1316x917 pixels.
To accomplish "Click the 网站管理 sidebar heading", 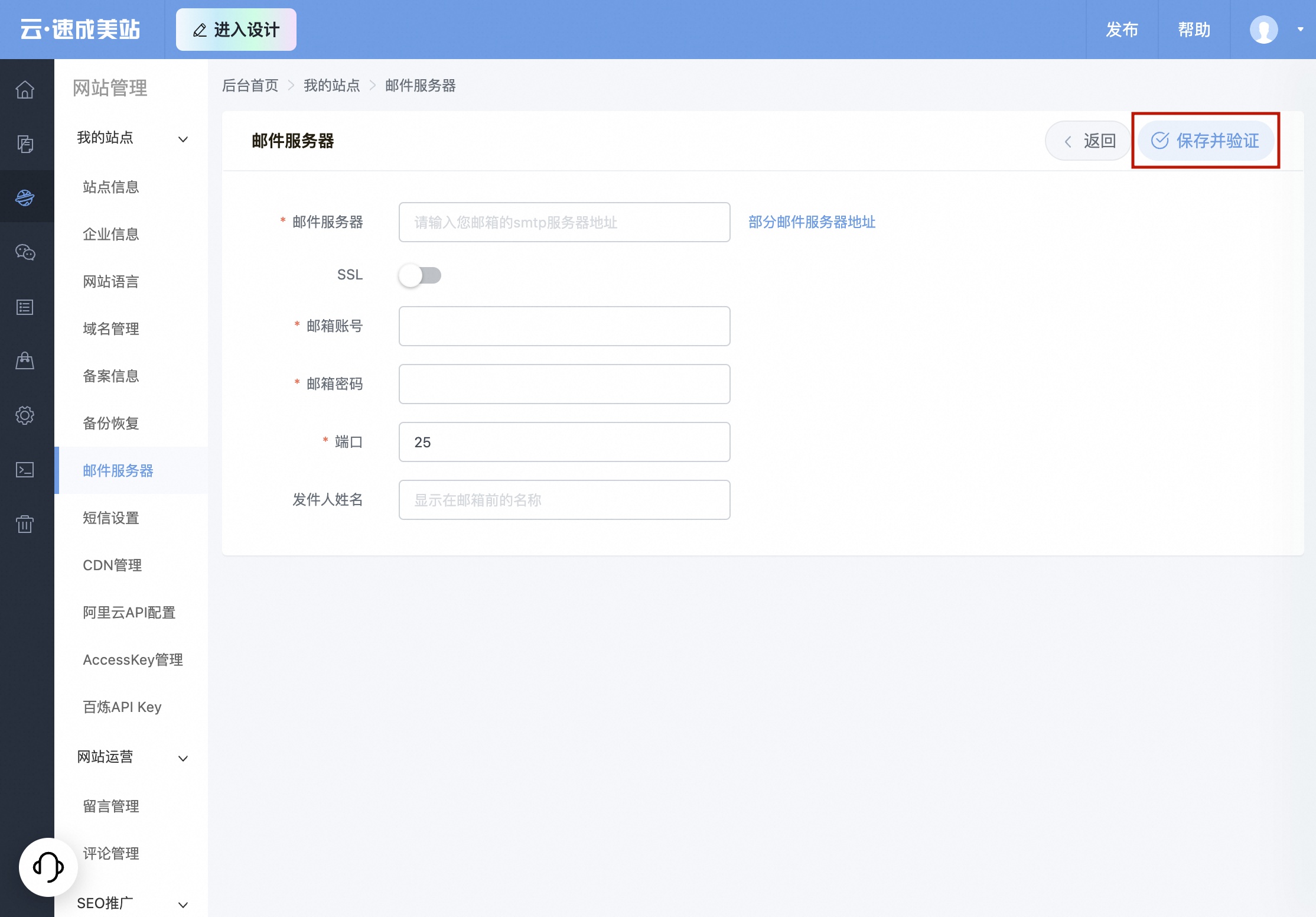I will (110, 88).
